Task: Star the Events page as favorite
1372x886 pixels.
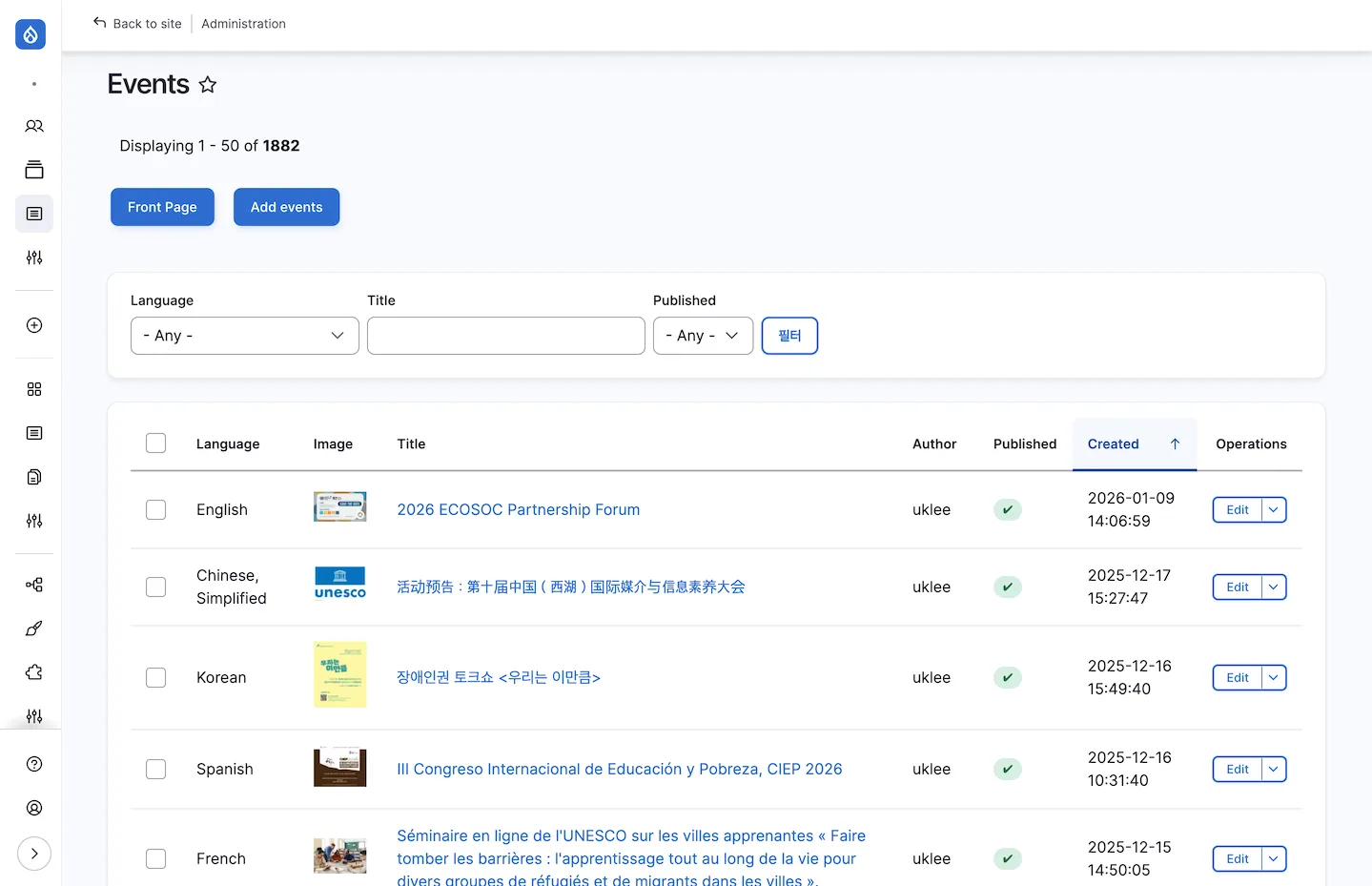Action: tap(208, 85)
